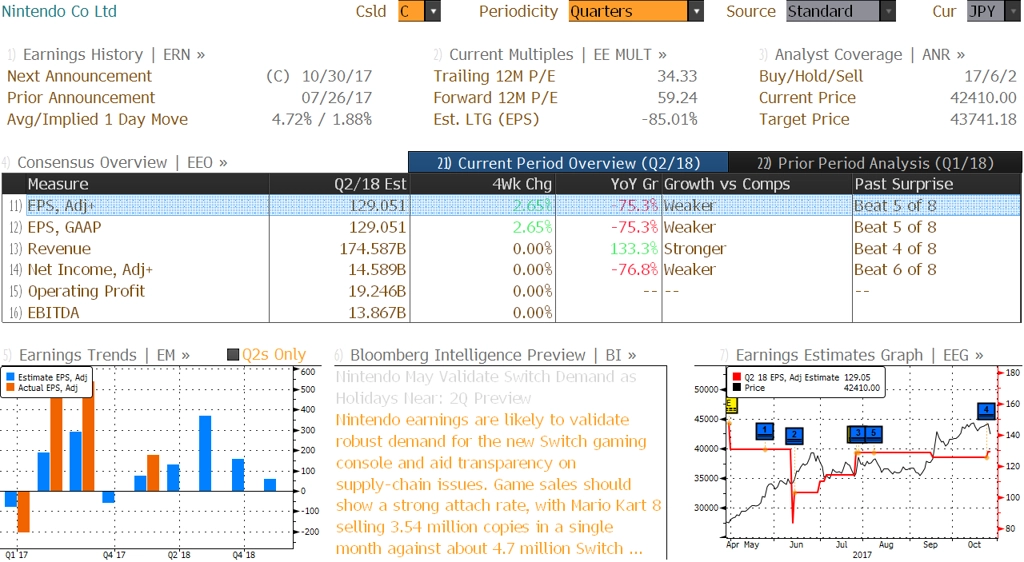Viewport: 1024px width, 562px height.
Task: Click the Revenue estimate 174.587B
Action: [373, 249]
